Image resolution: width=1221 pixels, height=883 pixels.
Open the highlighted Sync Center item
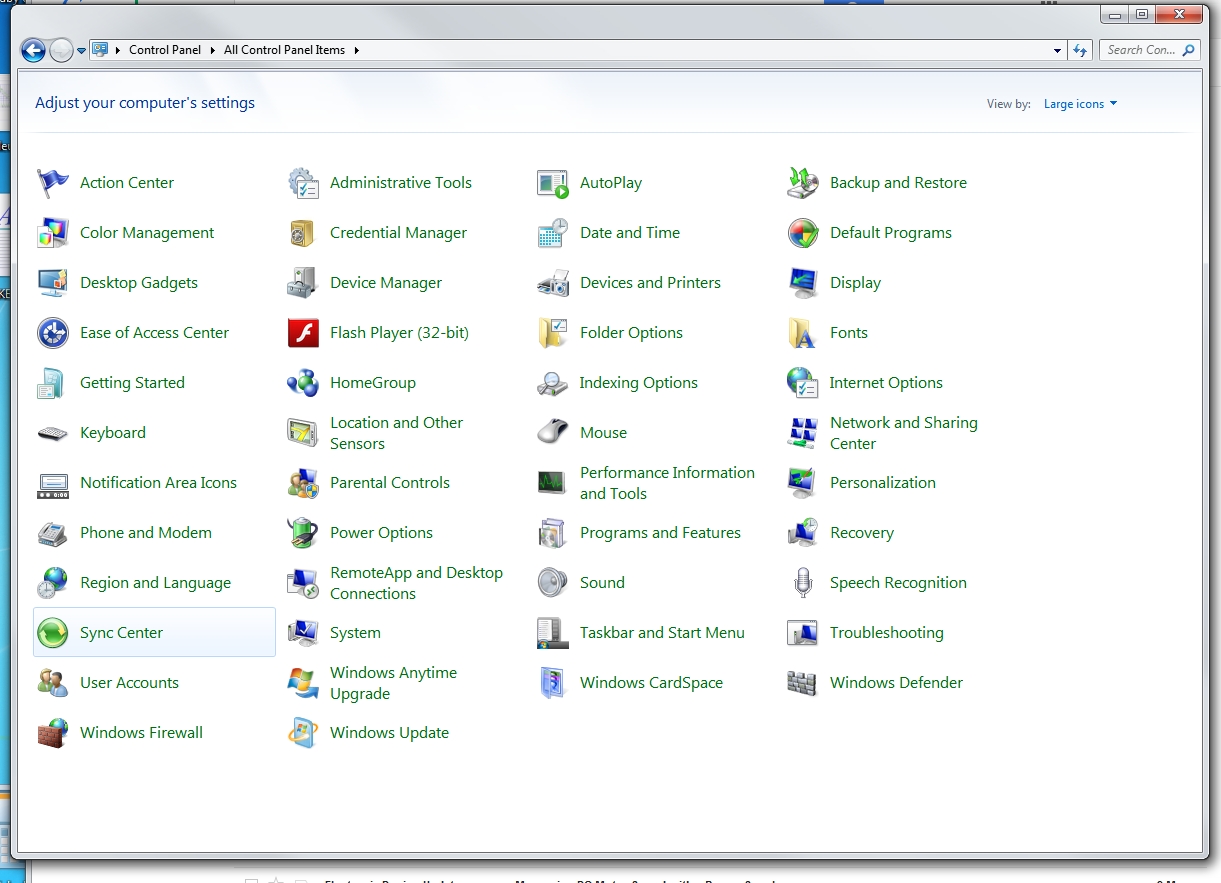[154, 632]
